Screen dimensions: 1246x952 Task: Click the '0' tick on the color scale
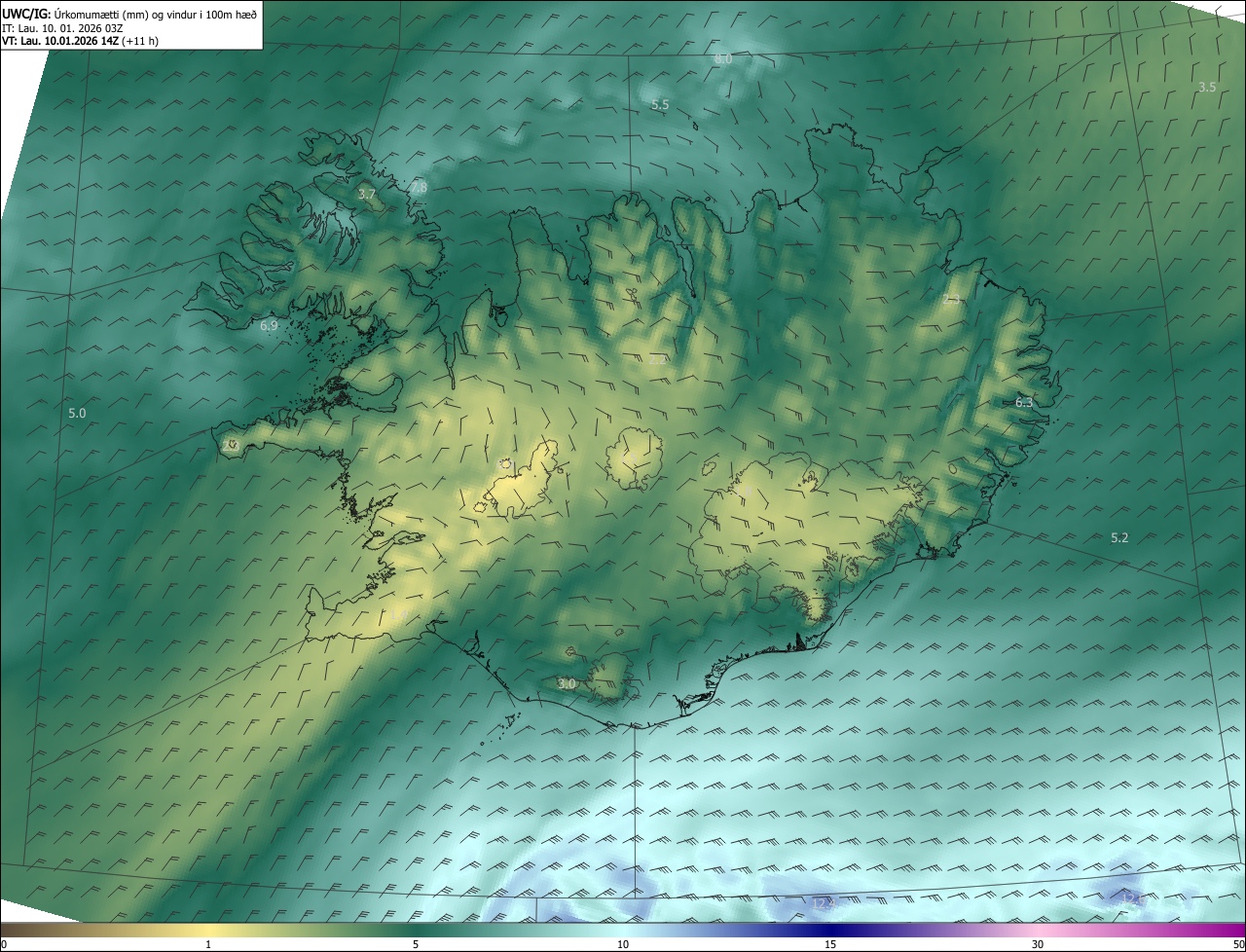click(x=3, y=944)
